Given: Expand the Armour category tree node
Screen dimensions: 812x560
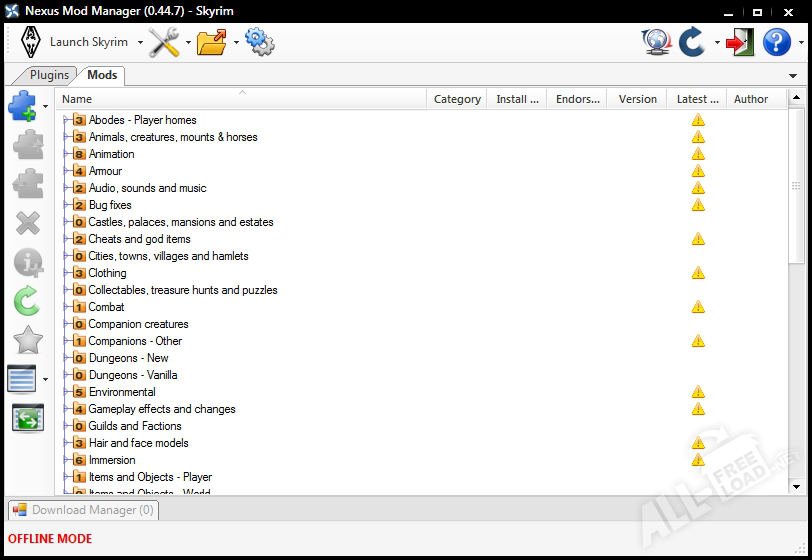Looking at the screenshot, I should 66,171.
